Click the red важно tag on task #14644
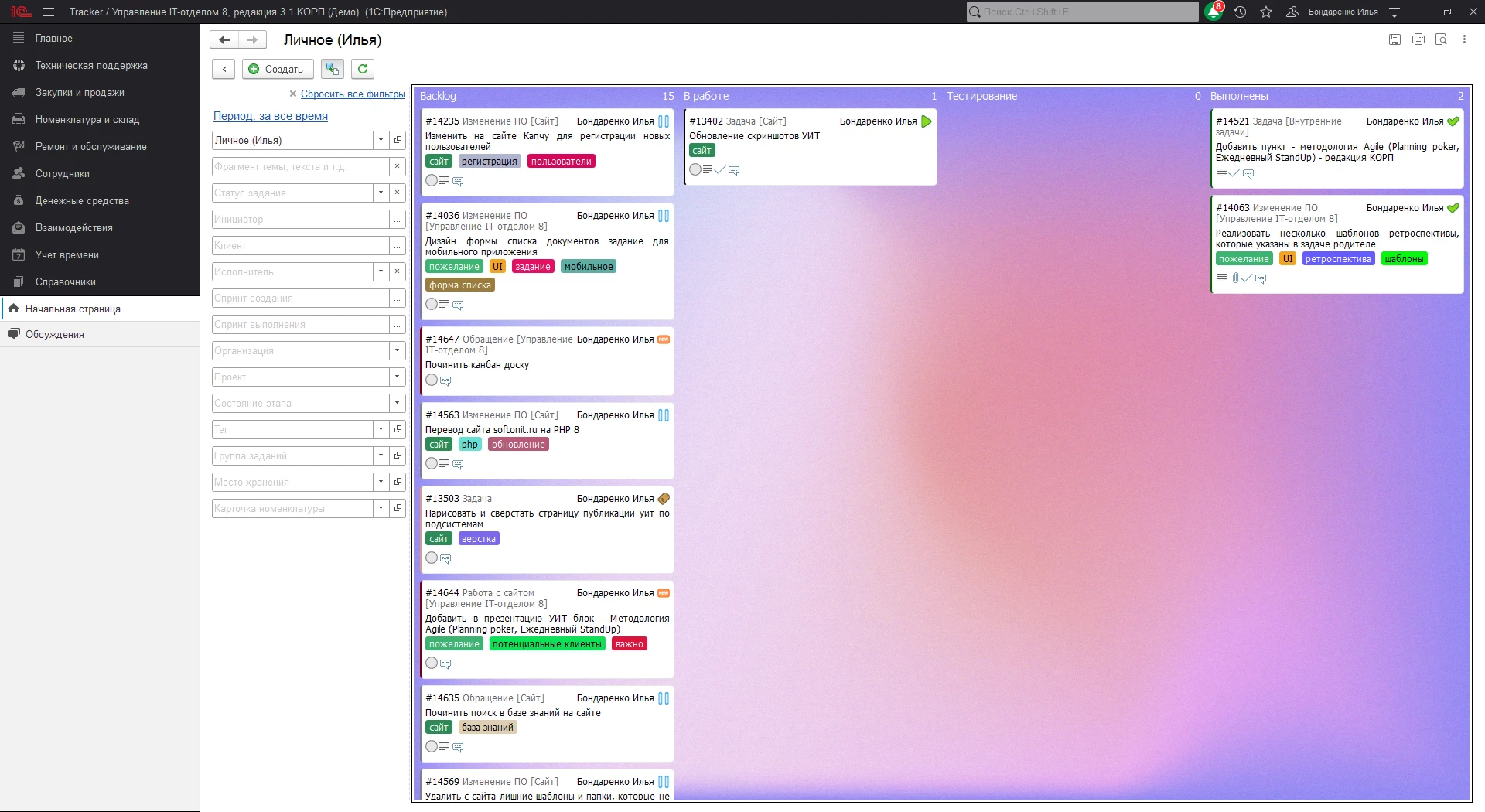Screen dimensions: 1485x812 coord(630,644)
